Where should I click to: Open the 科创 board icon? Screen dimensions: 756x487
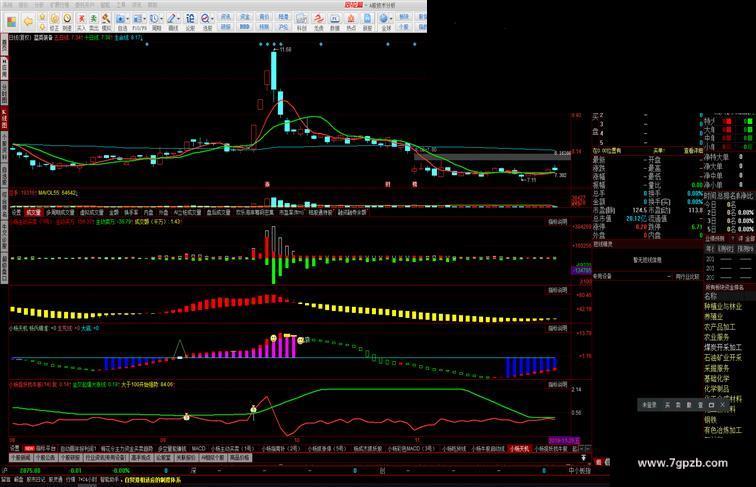pos(301,22)
